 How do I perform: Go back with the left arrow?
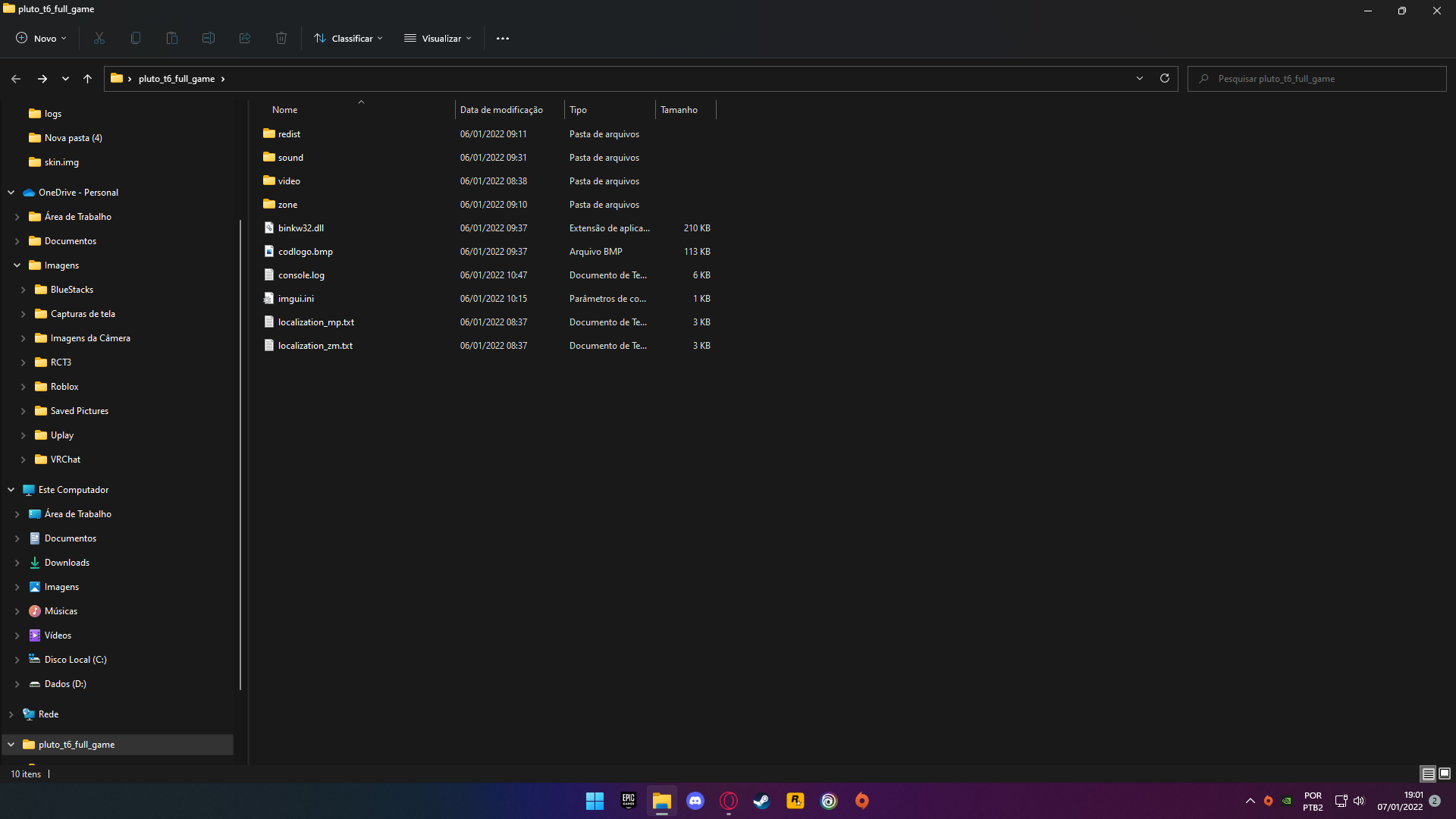(16, 79)
